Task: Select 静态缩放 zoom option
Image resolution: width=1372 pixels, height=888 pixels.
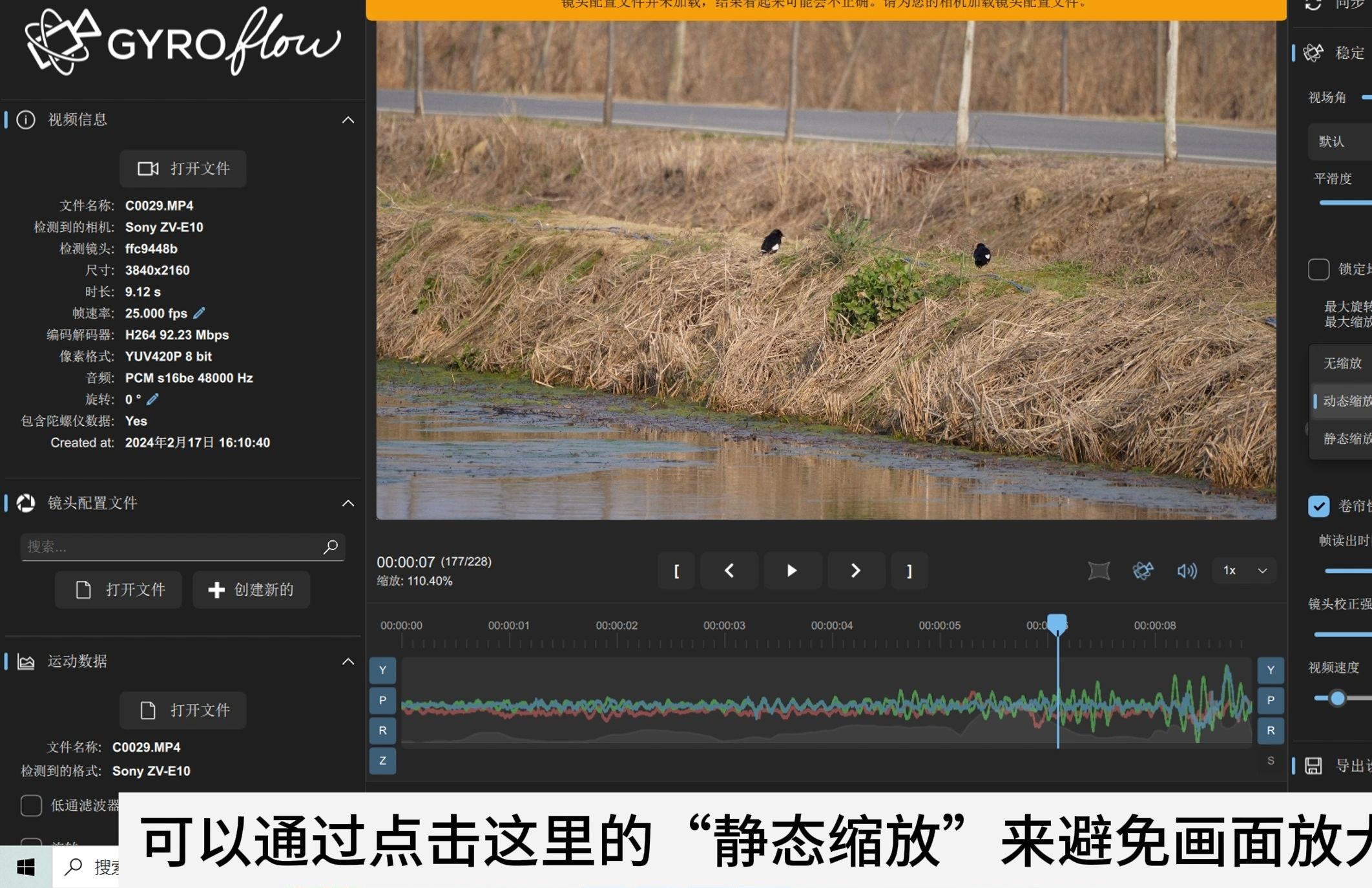Action: (1342, 439)
